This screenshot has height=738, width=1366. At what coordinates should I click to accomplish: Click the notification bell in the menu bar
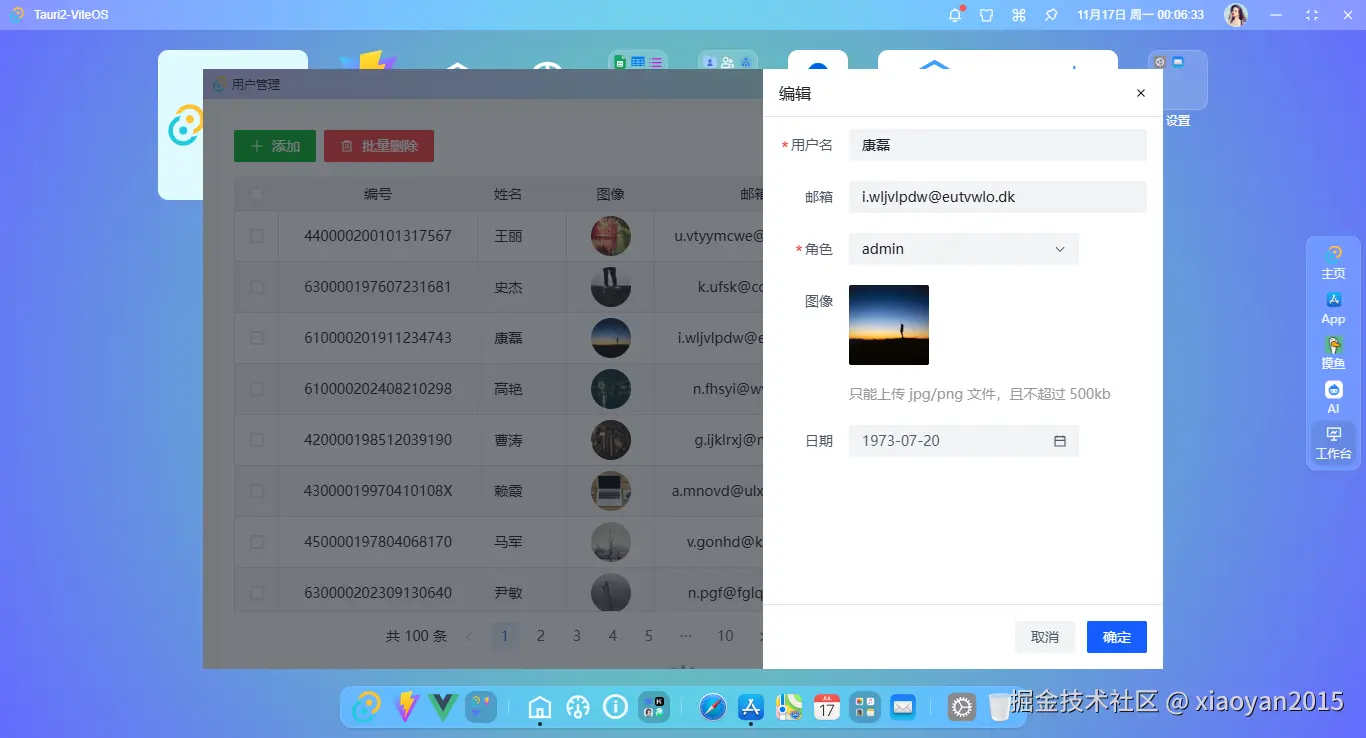955,14
